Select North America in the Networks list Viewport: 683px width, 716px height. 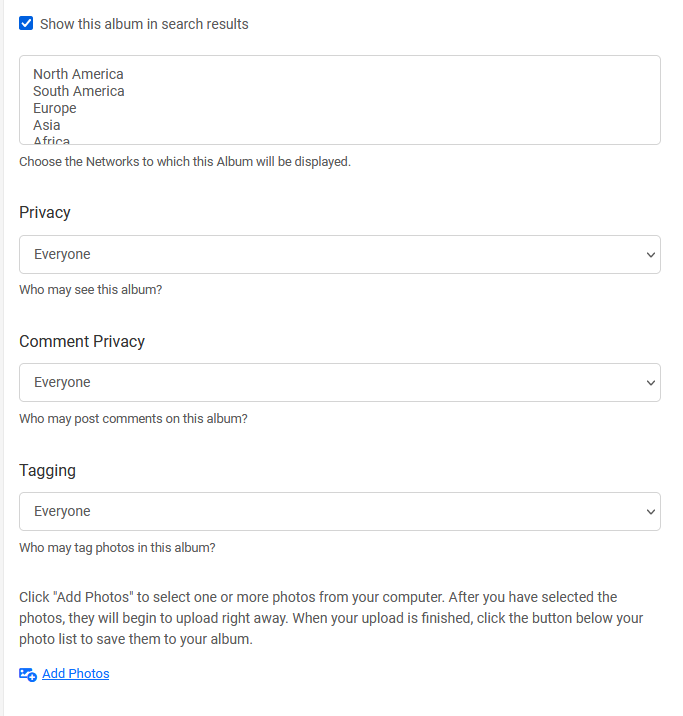point(78,74)
